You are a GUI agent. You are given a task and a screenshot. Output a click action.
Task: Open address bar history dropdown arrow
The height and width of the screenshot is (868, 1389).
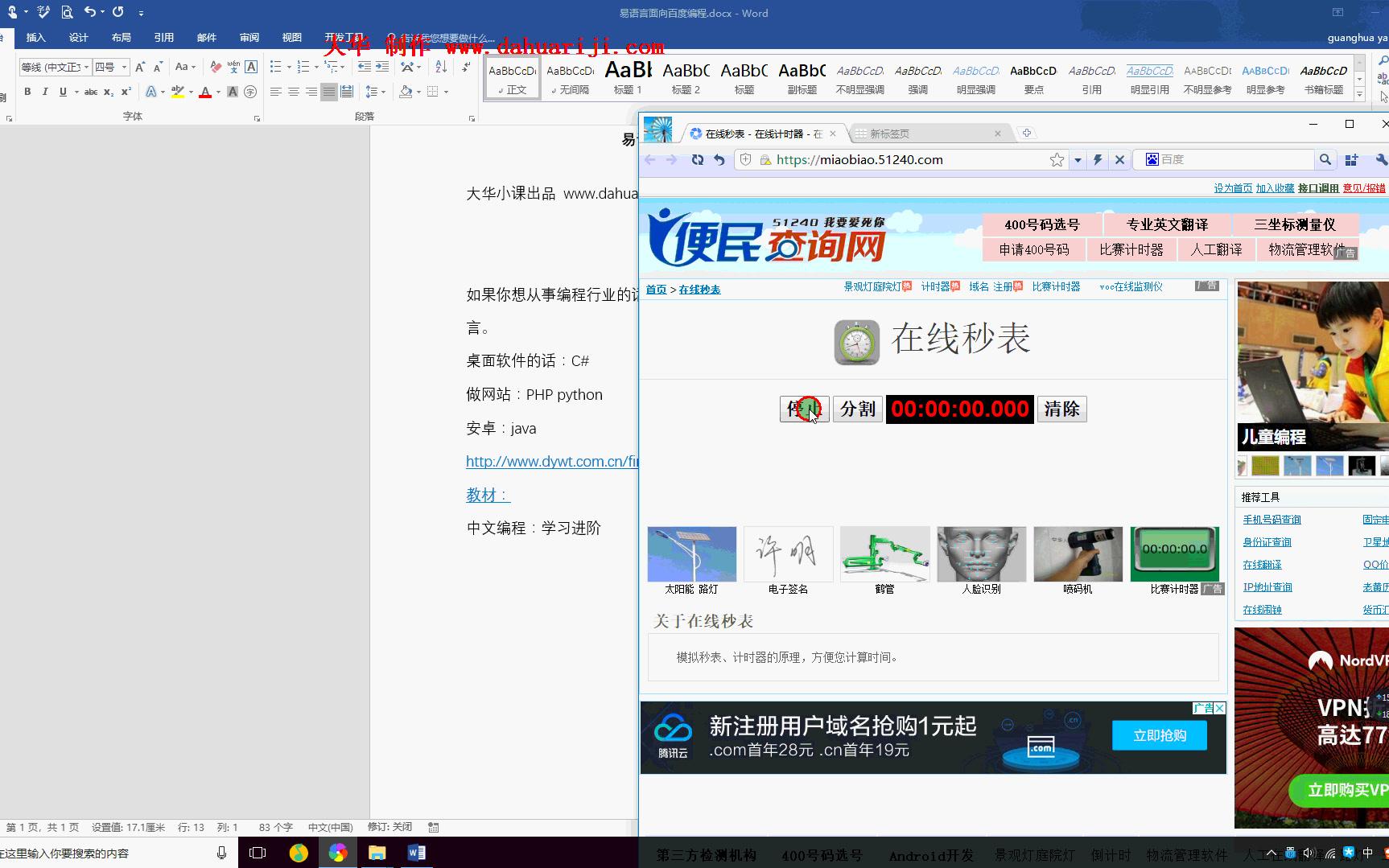[1078, 159]
